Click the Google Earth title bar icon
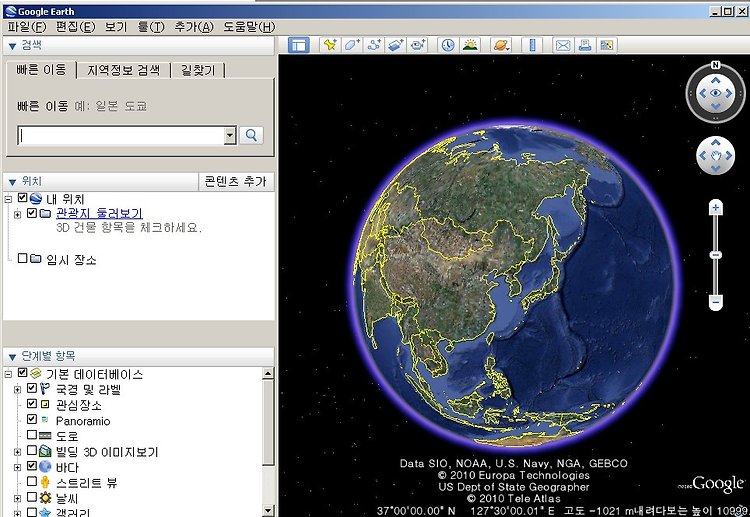Viewport: 750px width, 517px height. pyautogui.click(x=10, y=11)
